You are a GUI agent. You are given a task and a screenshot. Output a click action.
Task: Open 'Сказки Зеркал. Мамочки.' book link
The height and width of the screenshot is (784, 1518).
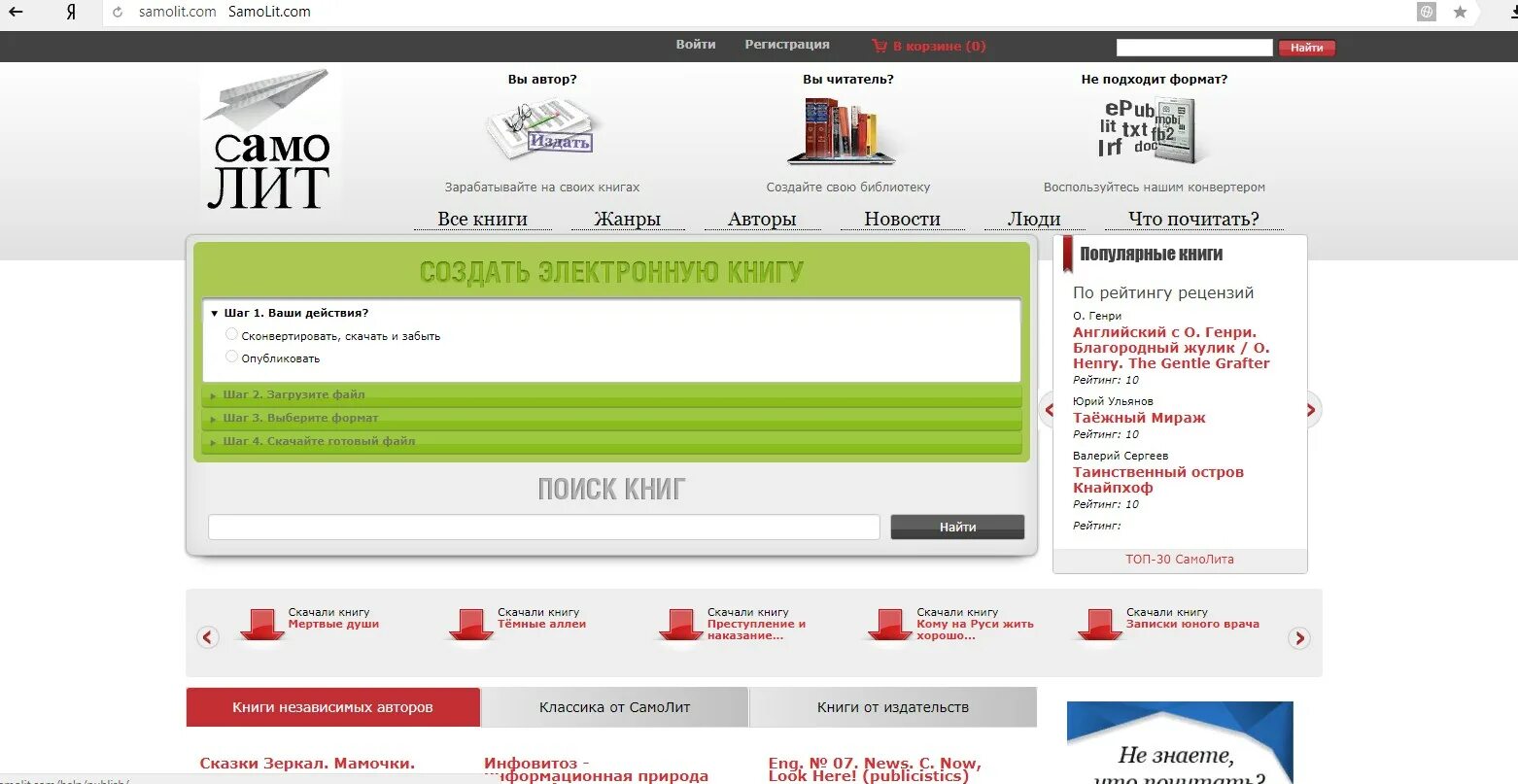(307, 764)
